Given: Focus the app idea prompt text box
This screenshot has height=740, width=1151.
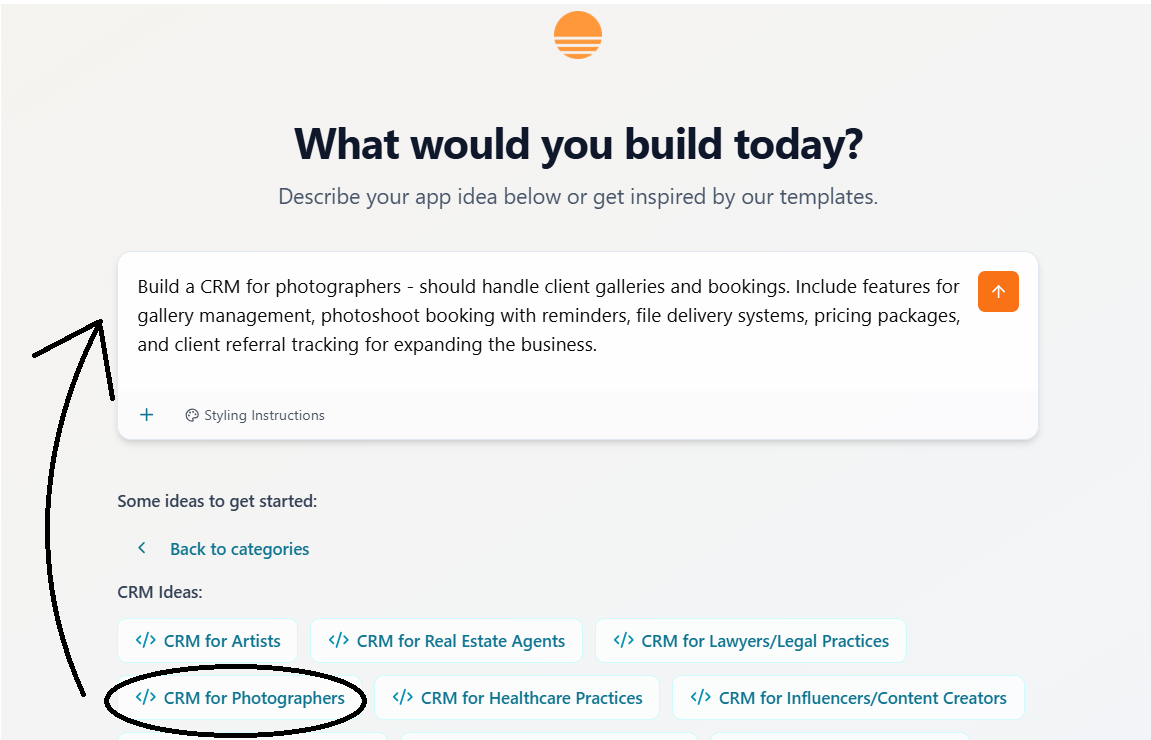Looking at the screenshot, I should (x=548, y=316).
